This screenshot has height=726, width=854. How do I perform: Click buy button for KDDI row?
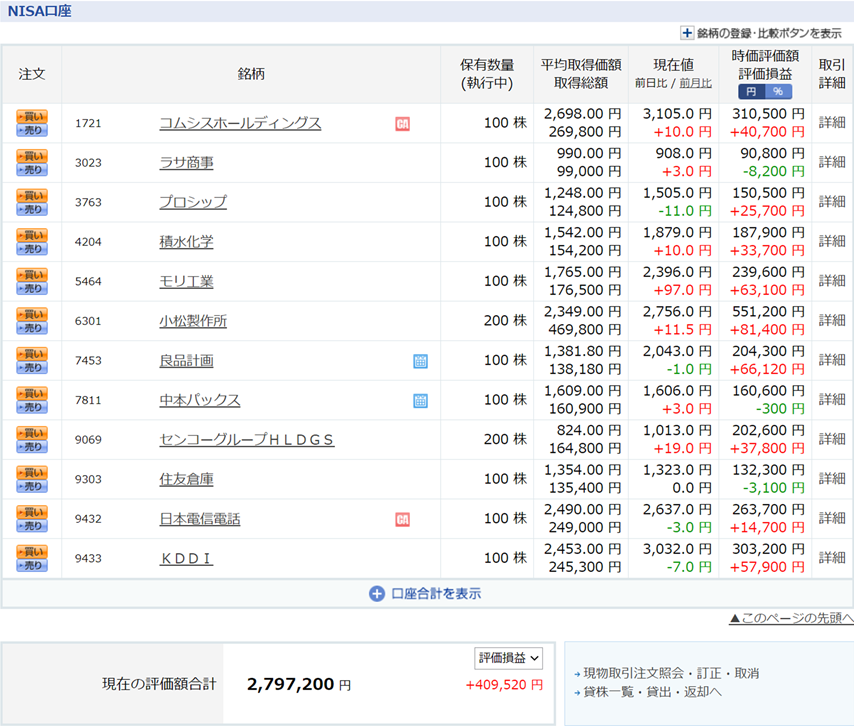coord(32,552)
